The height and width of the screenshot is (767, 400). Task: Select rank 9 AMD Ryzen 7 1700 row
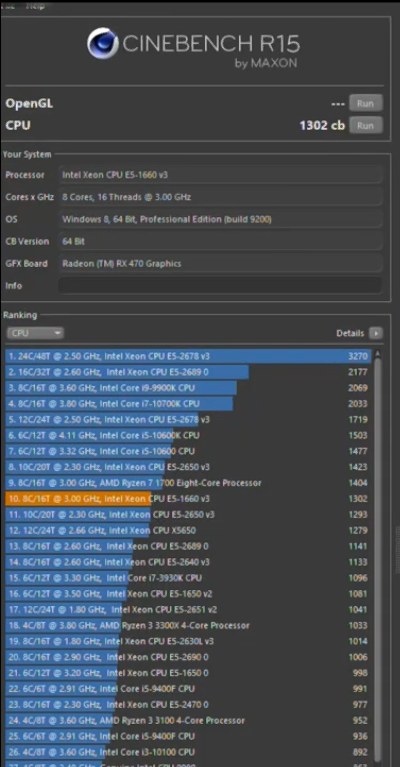click(x=188, y=483)
